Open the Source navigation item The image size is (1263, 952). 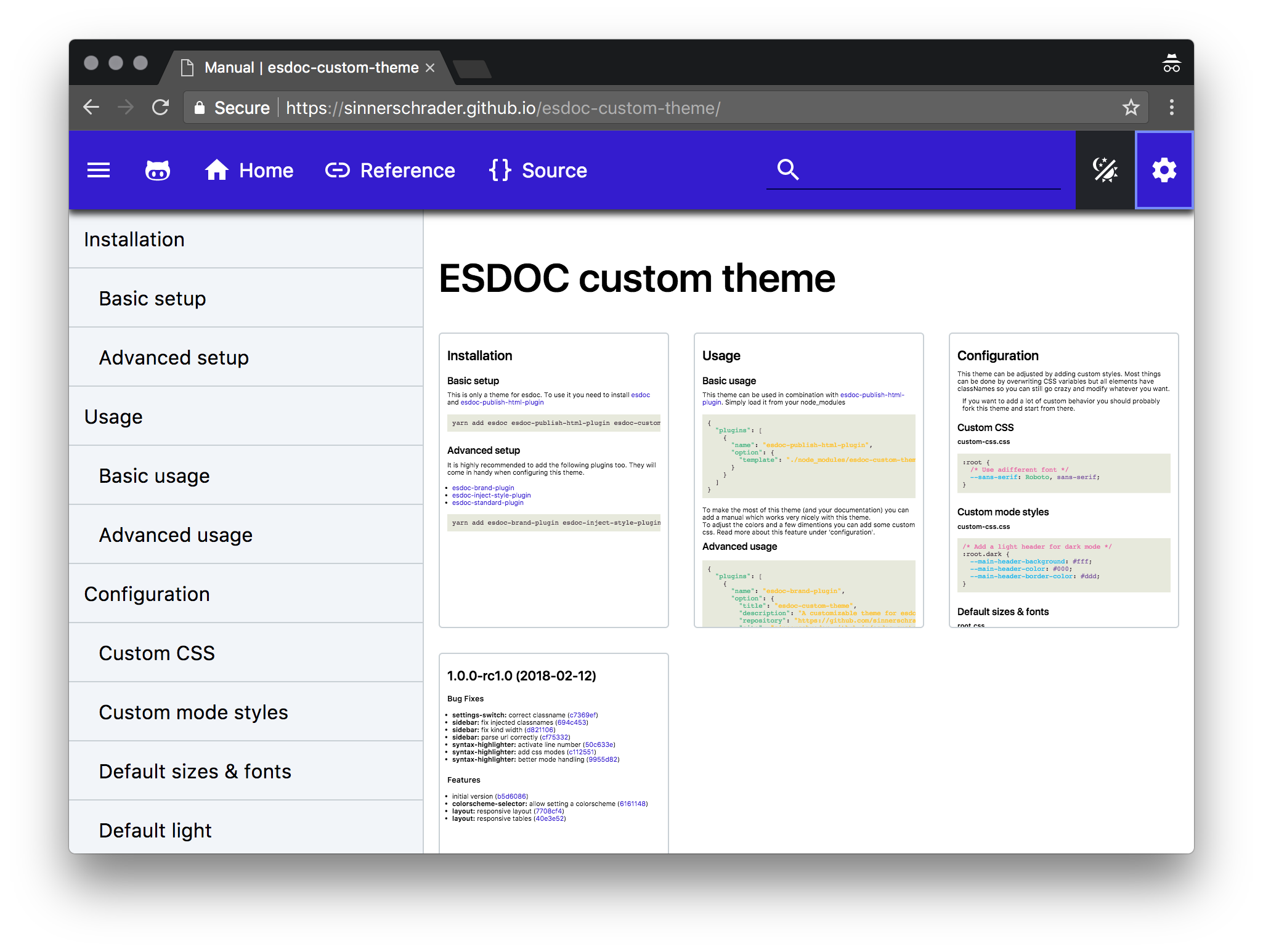click(x=554, y=171)
